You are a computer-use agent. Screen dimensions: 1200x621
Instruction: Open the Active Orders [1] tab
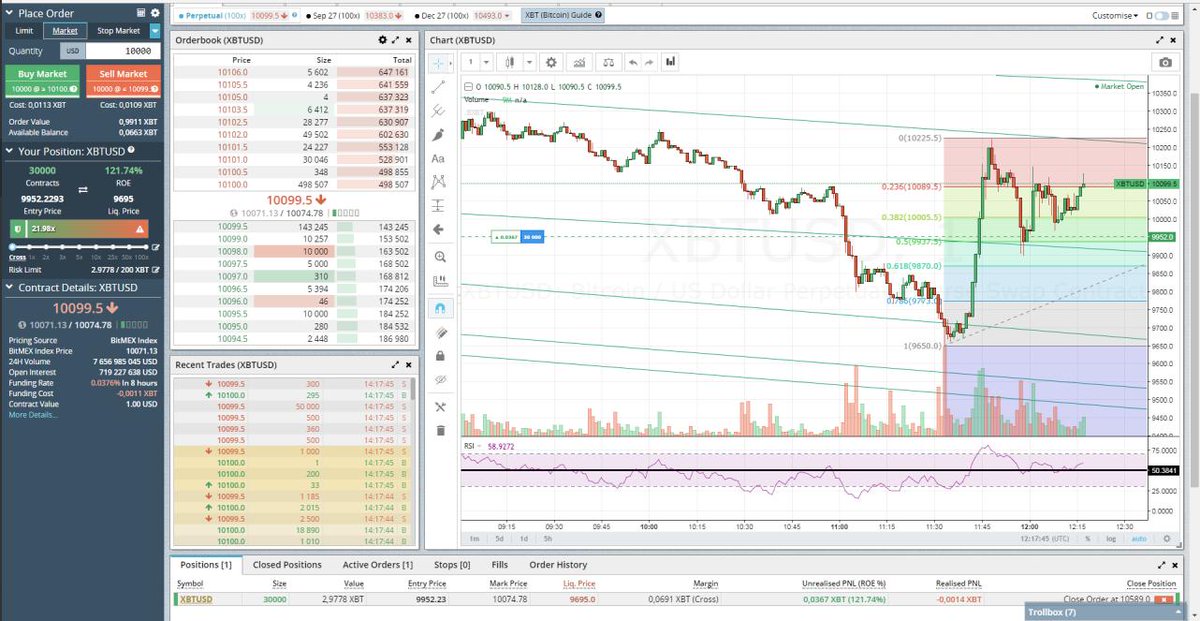click(x=378, y=565)
